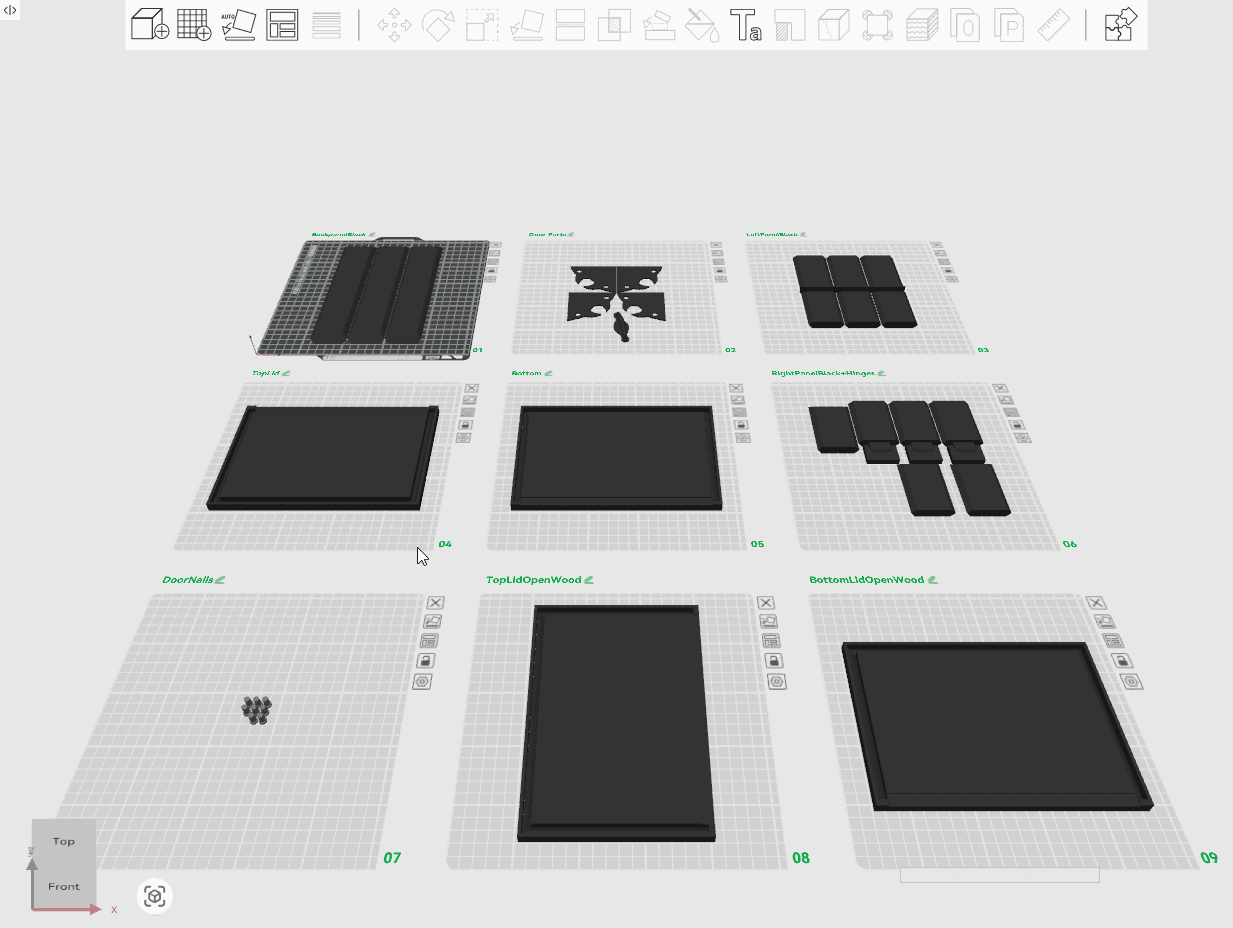Click the corner-brackets frame toolbar icon
Viewport: 1233px width, 928px height.
click(x=877, y=25)
